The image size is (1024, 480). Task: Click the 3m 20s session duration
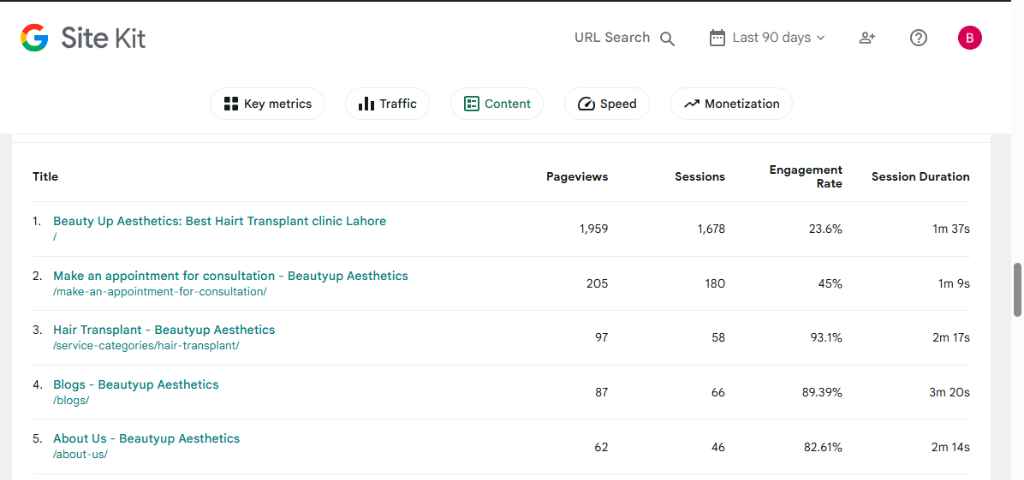tap(950, 392)
